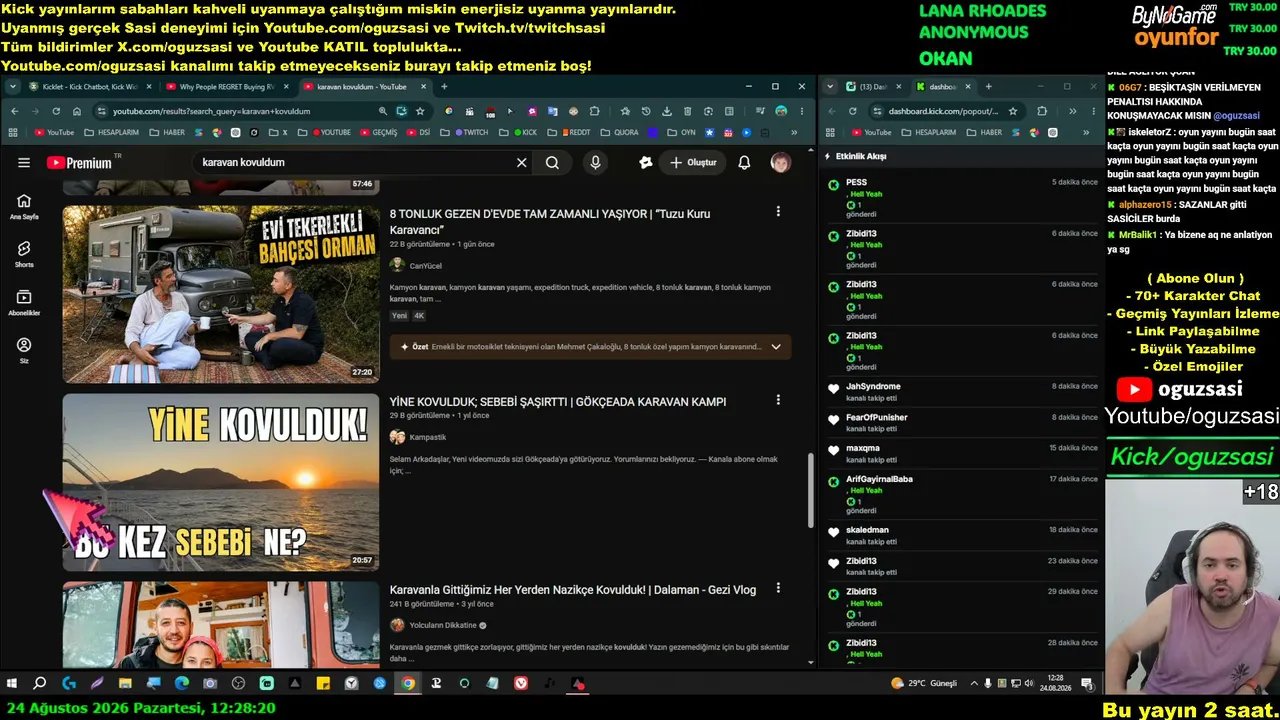The width and height of the screenshot is (1280, 720).
Task: Open the Siz page in YouTube sidebar
Action: (x=24, y=350)
